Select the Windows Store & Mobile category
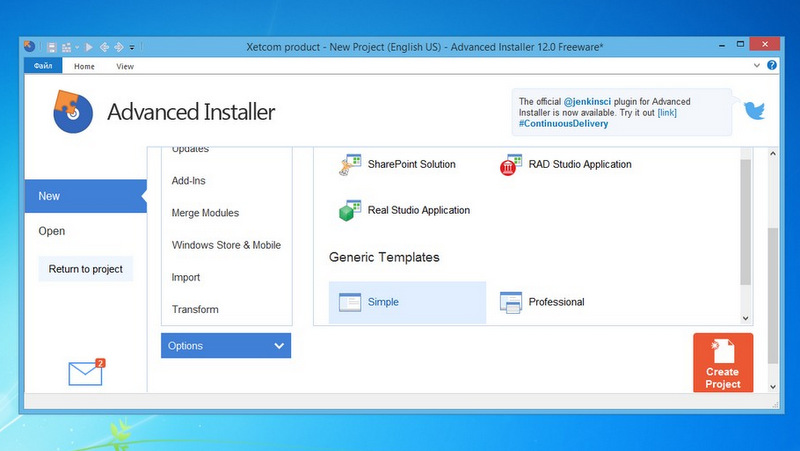Screen dimensions: 800x451 point(226,245)
